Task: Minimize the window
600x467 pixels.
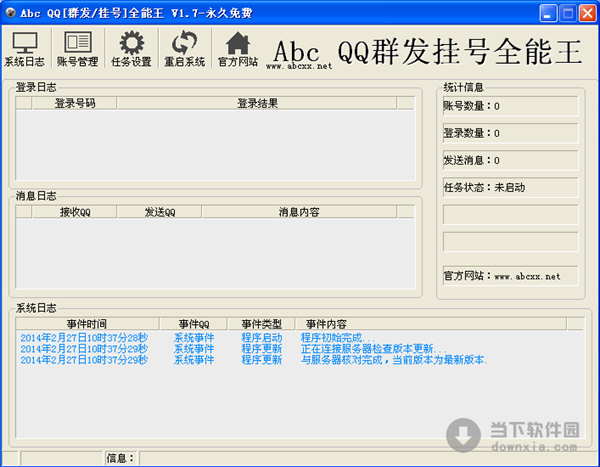Action: (x=548, y=13)
